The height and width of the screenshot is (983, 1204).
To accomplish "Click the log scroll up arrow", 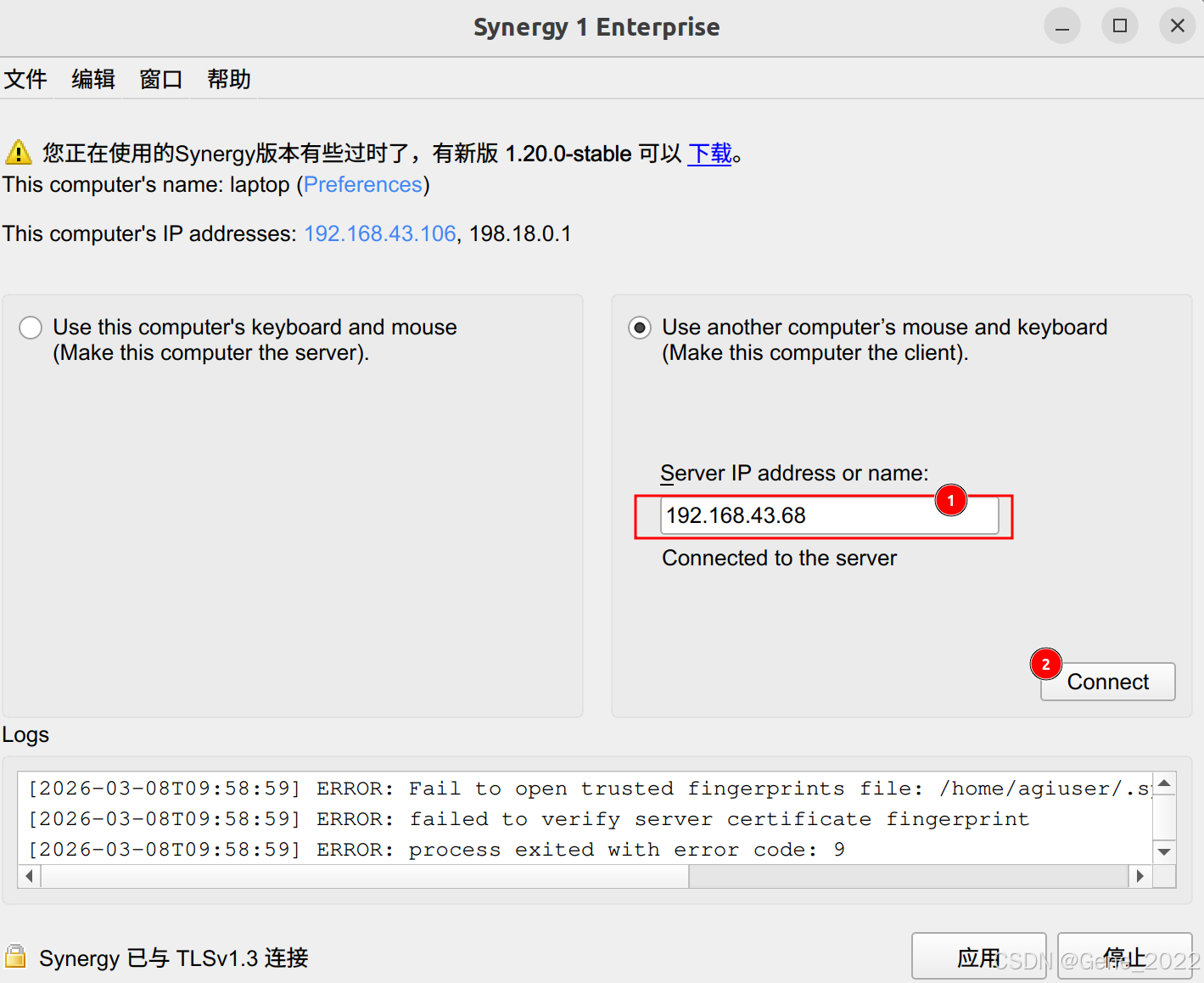I will (x=1164, y=783).
